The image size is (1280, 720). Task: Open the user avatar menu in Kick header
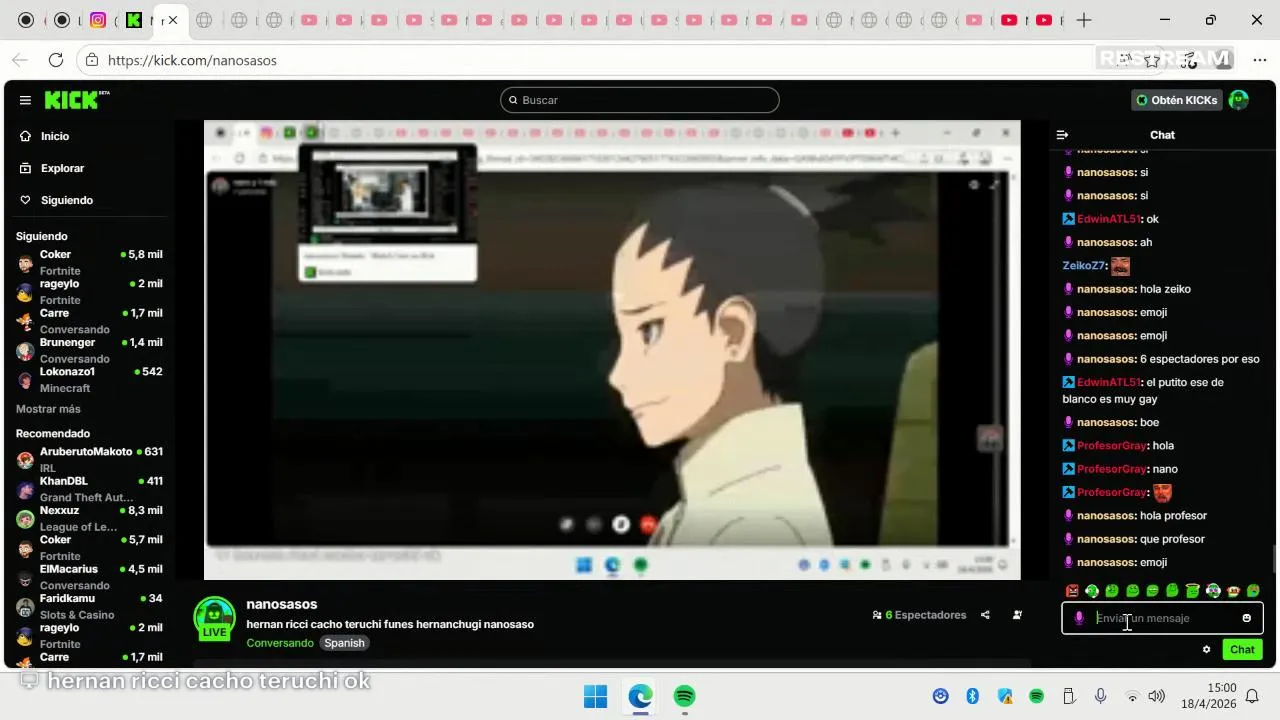(x=1238, y=100)
